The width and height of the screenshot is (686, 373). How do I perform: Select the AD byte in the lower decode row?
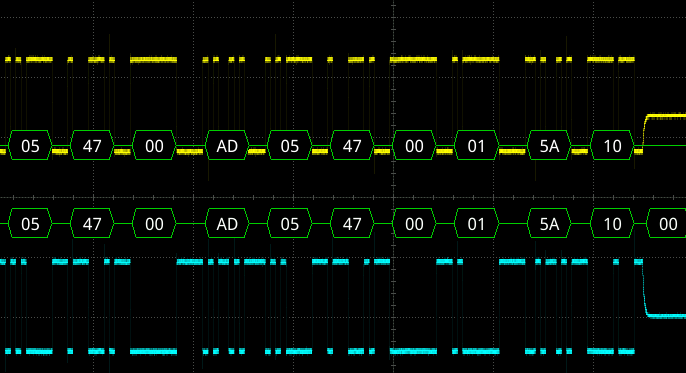pyautogui.click(x=227, y=223)
